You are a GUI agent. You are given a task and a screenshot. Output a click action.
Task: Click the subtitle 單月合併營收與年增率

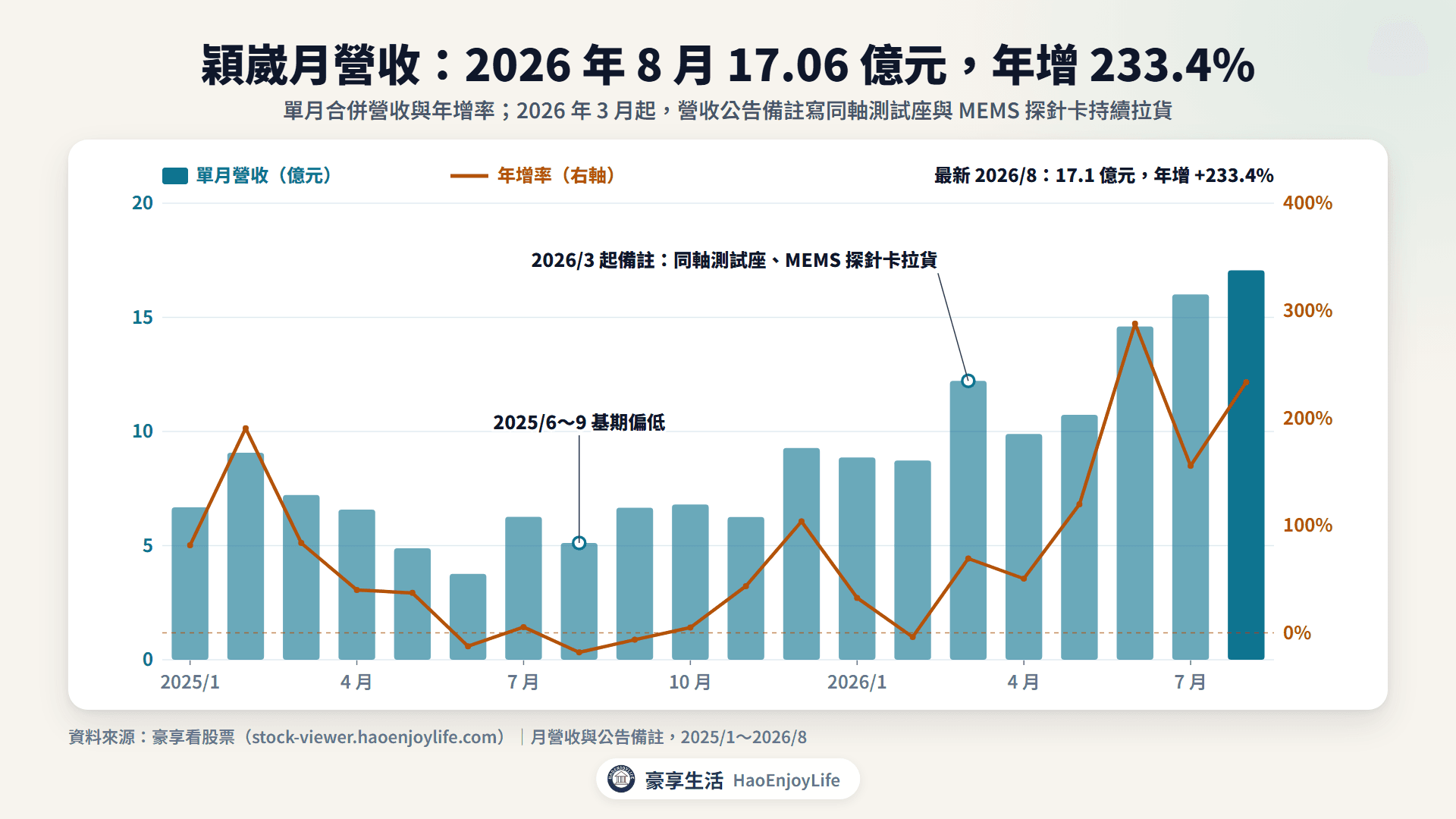pyautogui.click(x=728, y=111)
